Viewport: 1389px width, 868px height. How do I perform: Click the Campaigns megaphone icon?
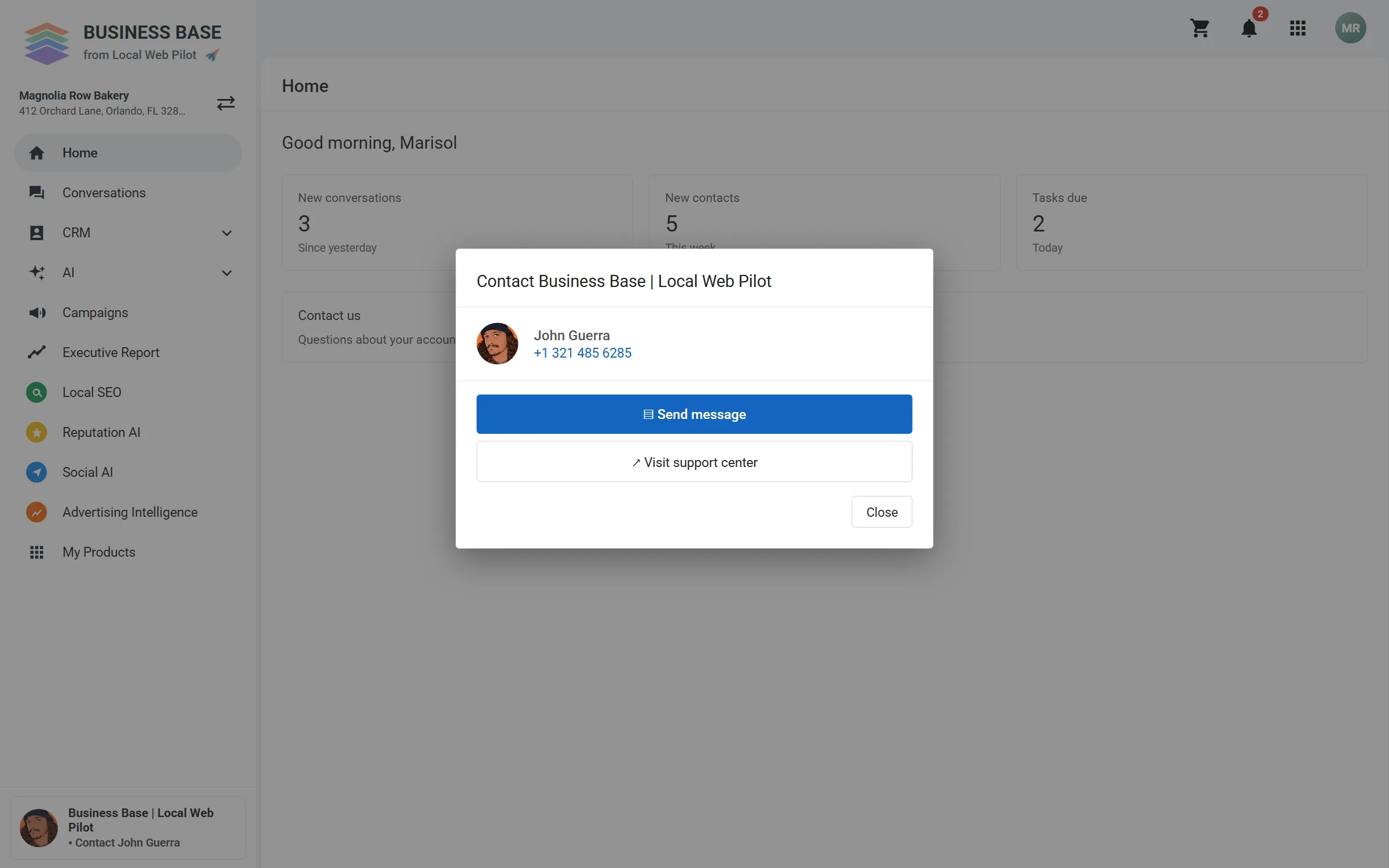point(37,312)
